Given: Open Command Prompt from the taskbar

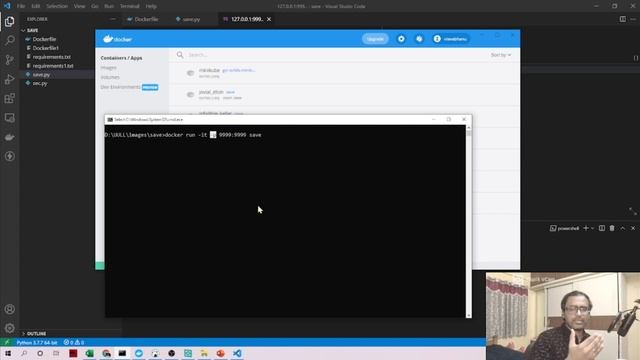Looking at the screenshot, I should [x=122, y=353].
